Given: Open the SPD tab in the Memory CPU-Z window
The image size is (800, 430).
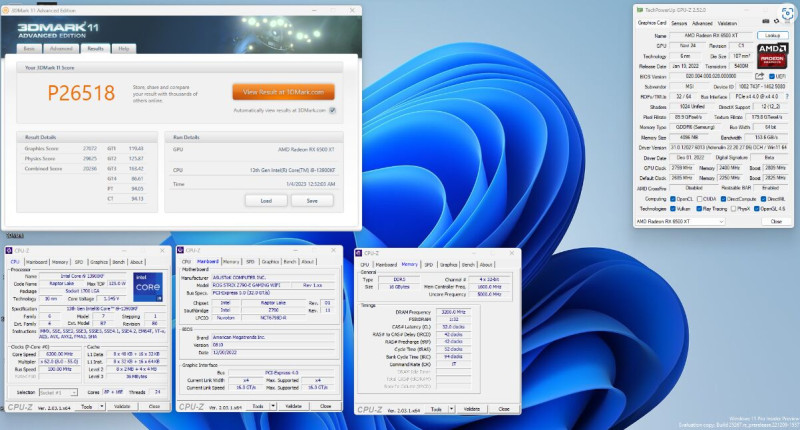Looking at the screenshot, I should click(x=429, y=265).
